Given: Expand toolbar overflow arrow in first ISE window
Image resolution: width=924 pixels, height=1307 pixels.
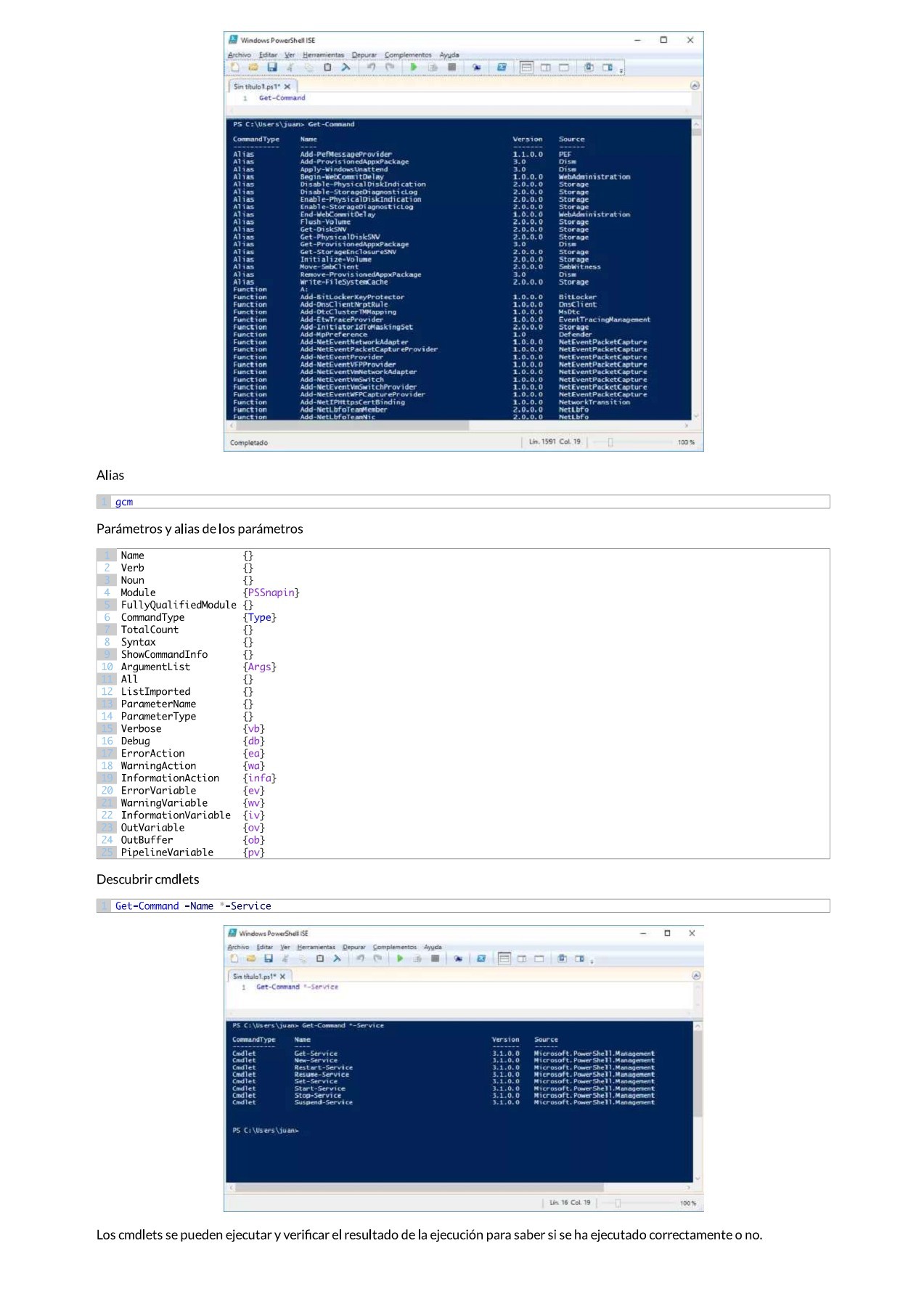Looking at the screenshot, I should (x=621, y=70).
